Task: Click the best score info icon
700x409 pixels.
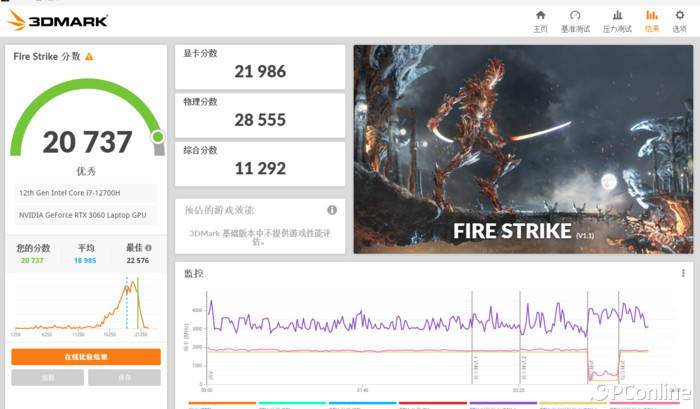Action: click(148, 248)
